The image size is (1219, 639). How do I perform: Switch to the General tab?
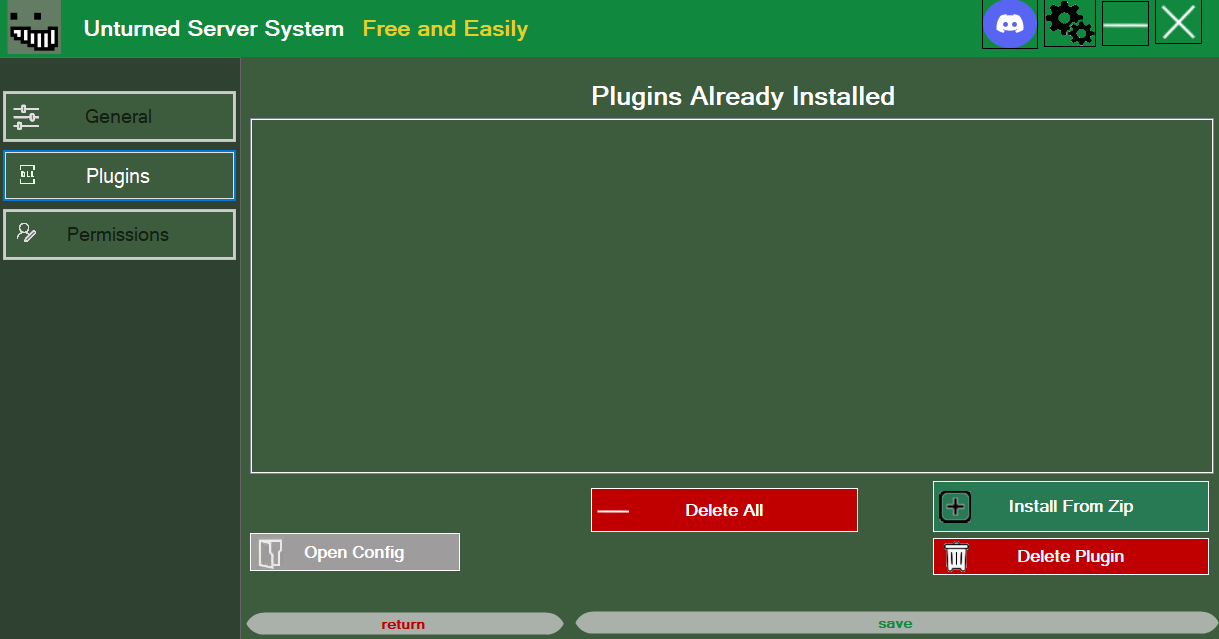[119, 117]
